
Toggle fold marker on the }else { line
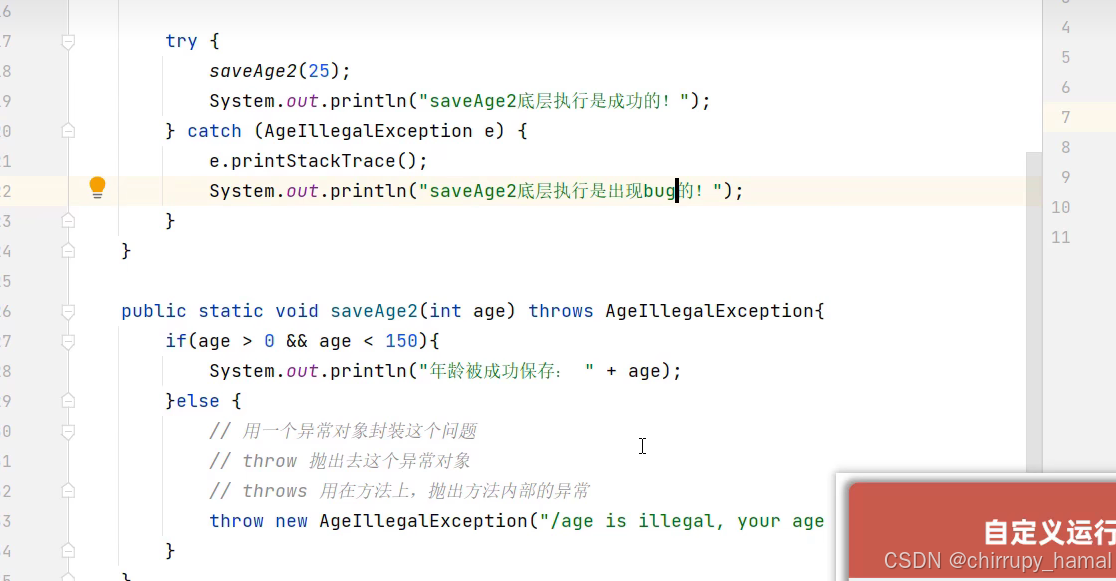click(x=68, y=401)
